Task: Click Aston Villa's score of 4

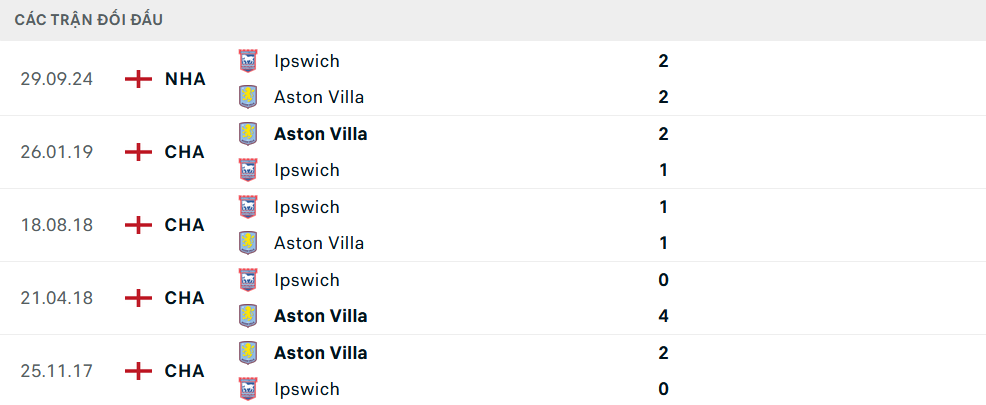Action: click(x=663, y=316)
